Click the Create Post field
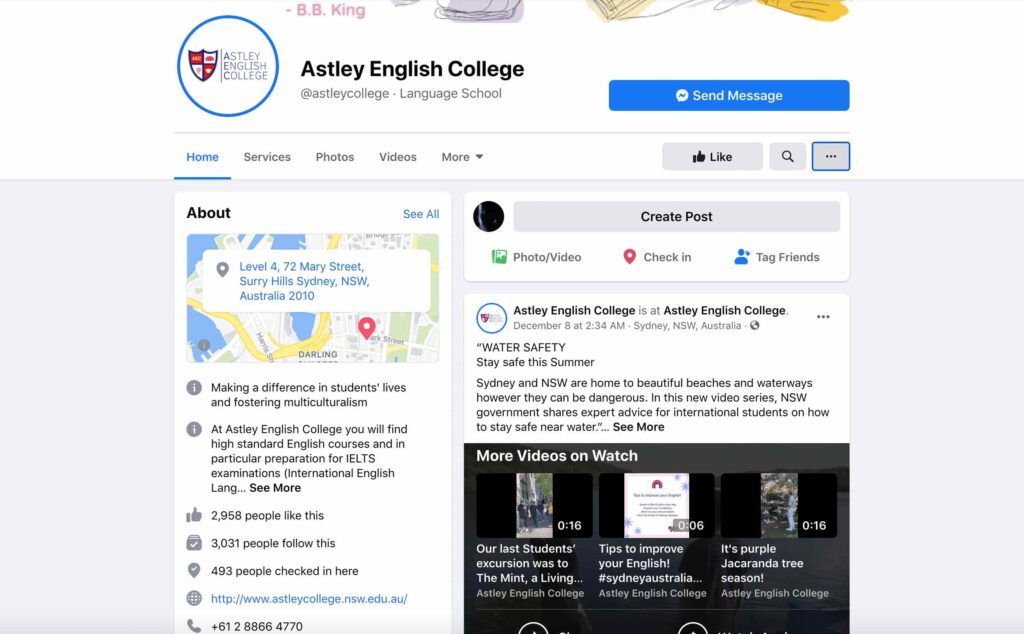This screenshot has width=1024, height=634. click(x=676, y=216)
